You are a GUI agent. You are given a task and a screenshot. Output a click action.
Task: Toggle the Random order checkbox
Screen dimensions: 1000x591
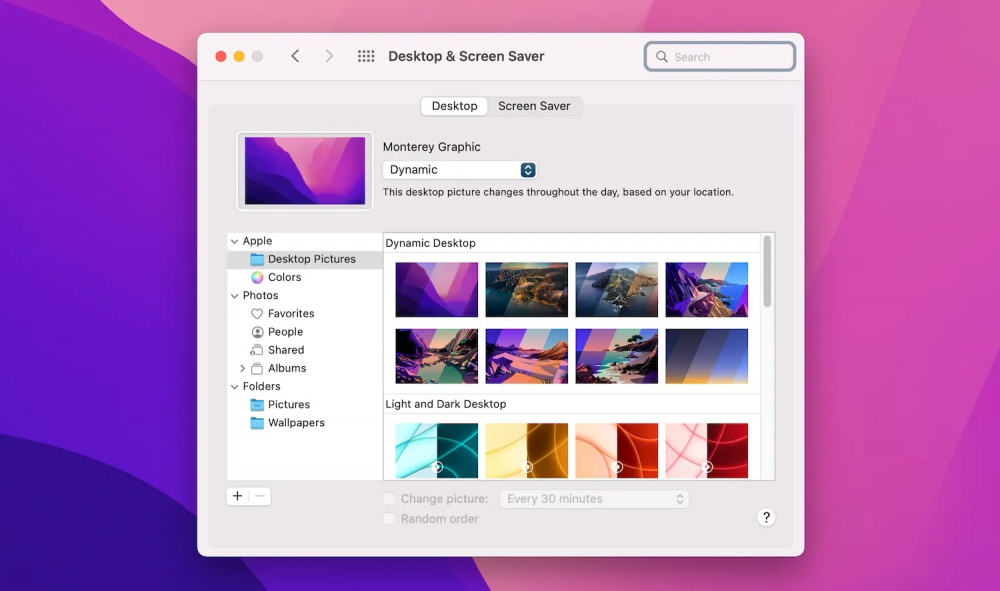[389, 519]
